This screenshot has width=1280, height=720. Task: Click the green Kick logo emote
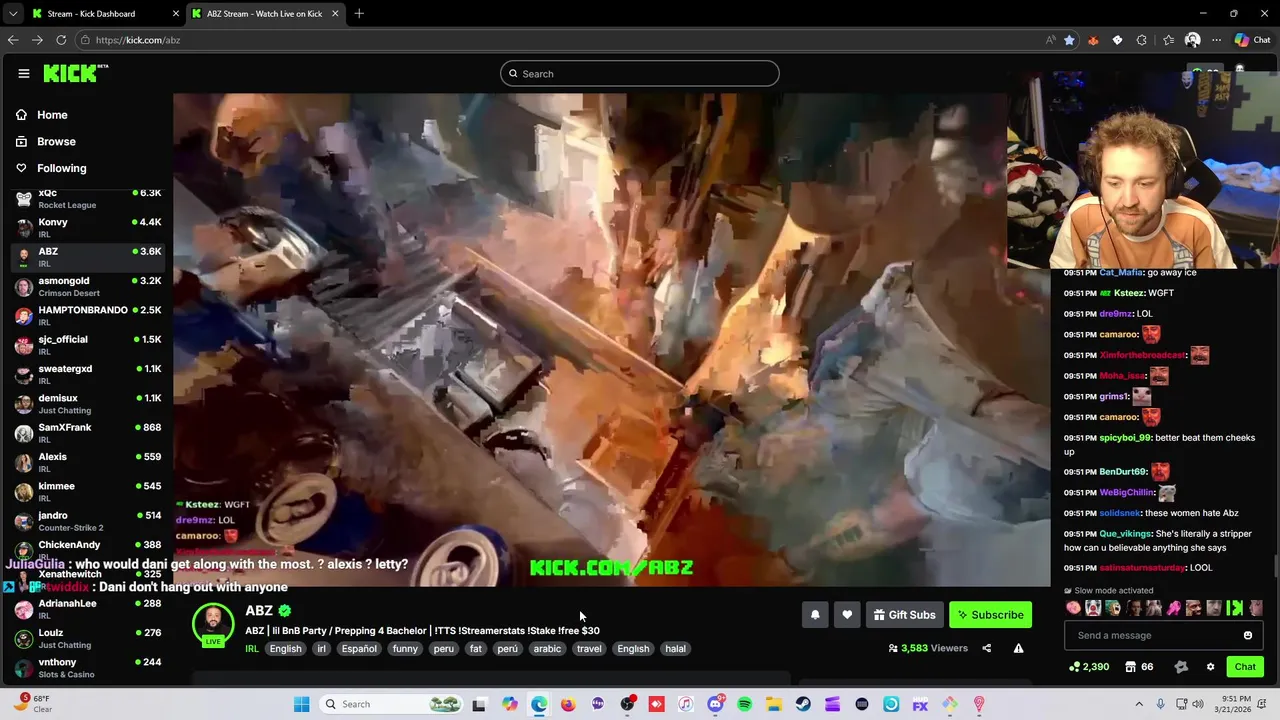point(1234,608)
